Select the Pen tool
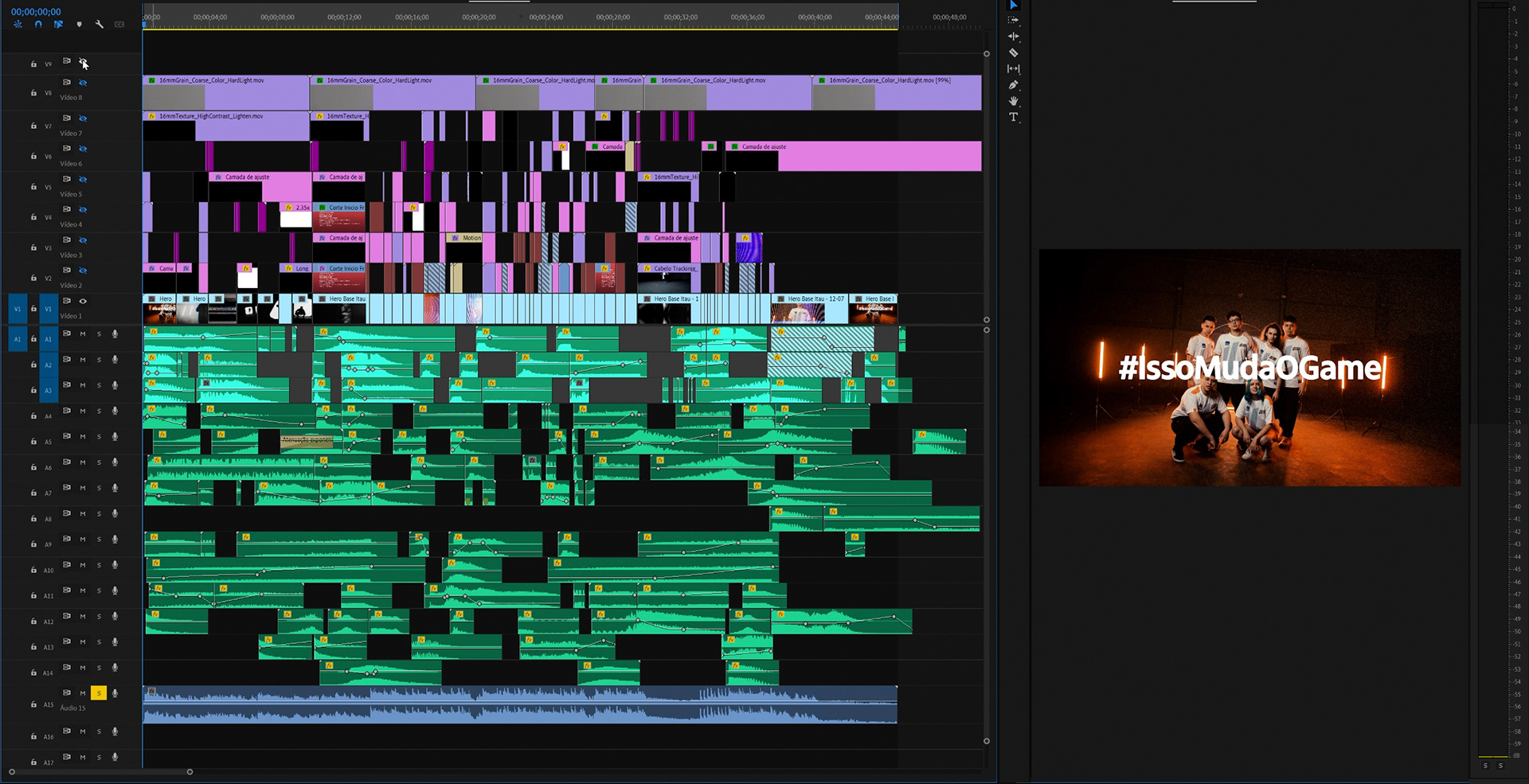Image resolution: width=1529 pixels, height=784 pixels. pos(1014,85)
